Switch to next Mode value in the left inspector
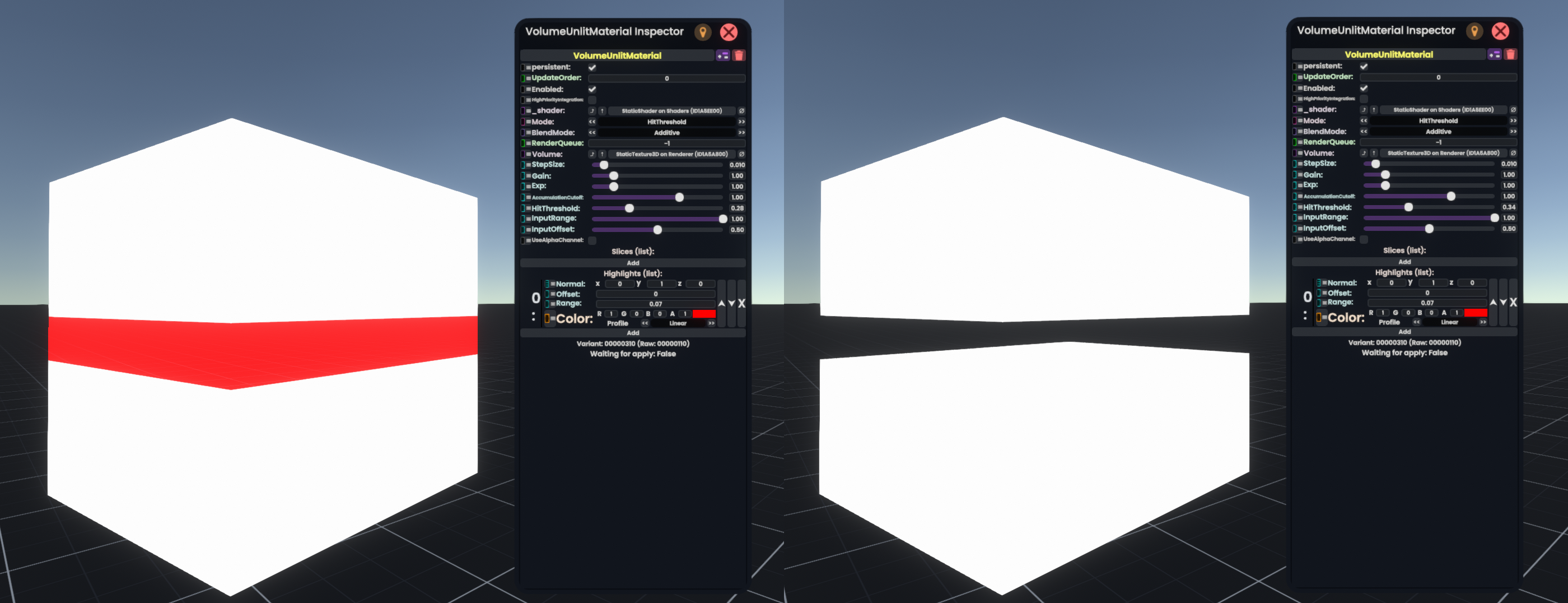This screenshot has height=603, width=1568. 741,122
